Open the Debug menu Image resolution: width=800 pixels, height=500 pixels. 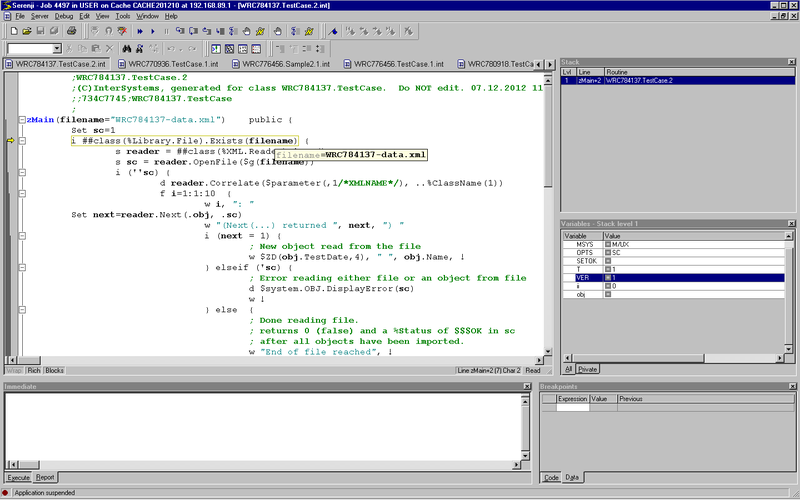tap(64, 17)
